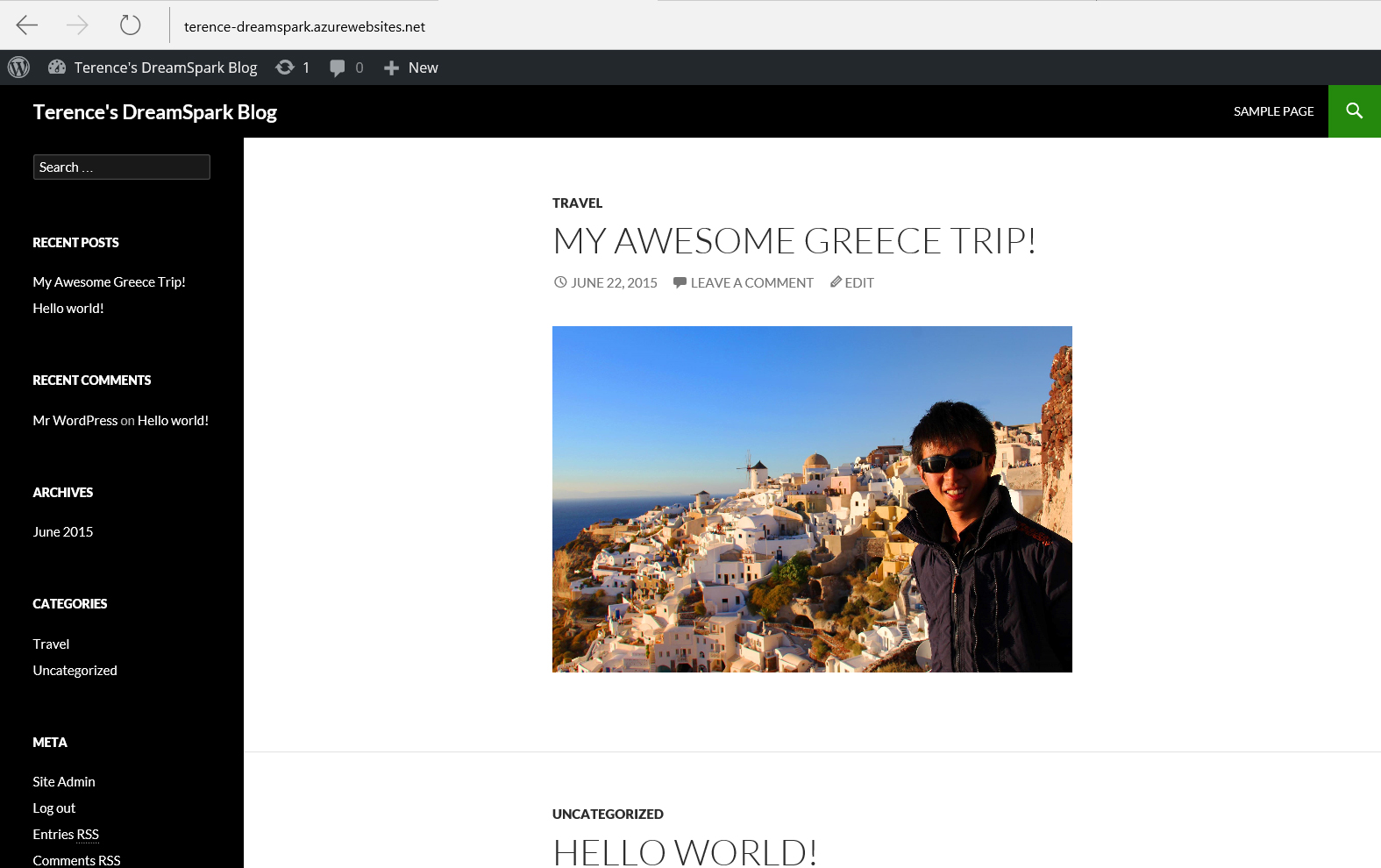Click into the sidebar Search field
1381x868 pixels.
(x=122, y=167)
